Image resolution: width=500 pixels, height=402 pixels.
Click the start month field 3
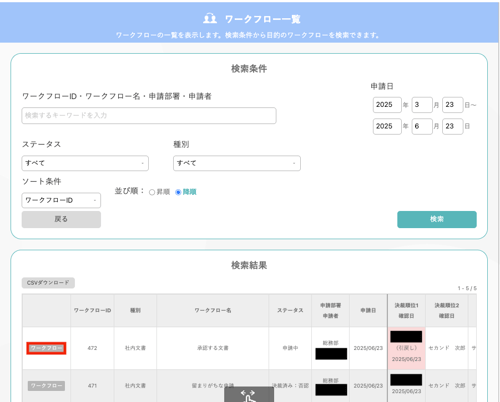(422, 105)
